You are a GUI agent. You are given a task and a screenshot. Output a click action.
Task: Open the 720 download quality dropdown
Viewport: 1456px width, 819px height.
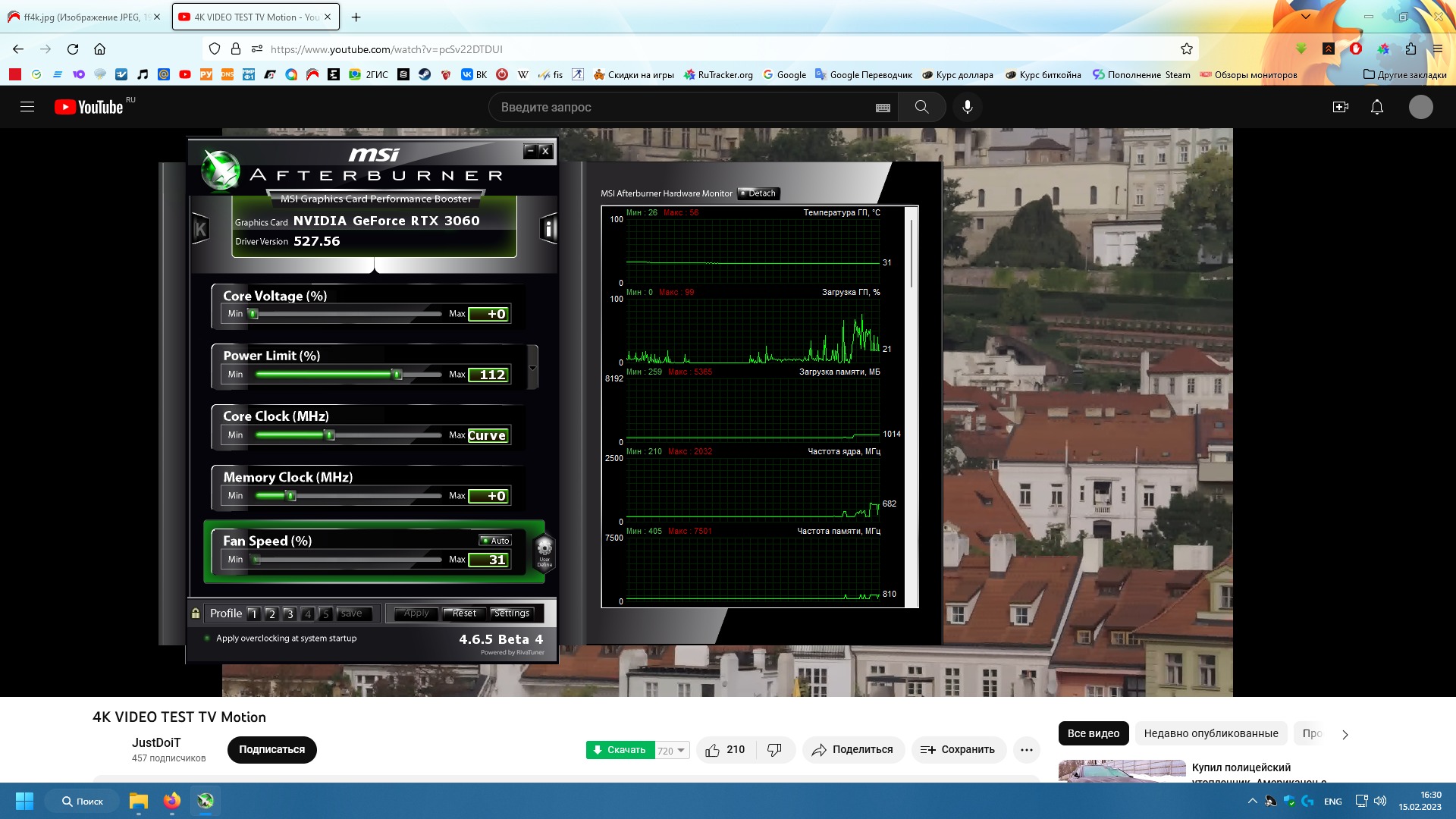[x=672, y=751]
